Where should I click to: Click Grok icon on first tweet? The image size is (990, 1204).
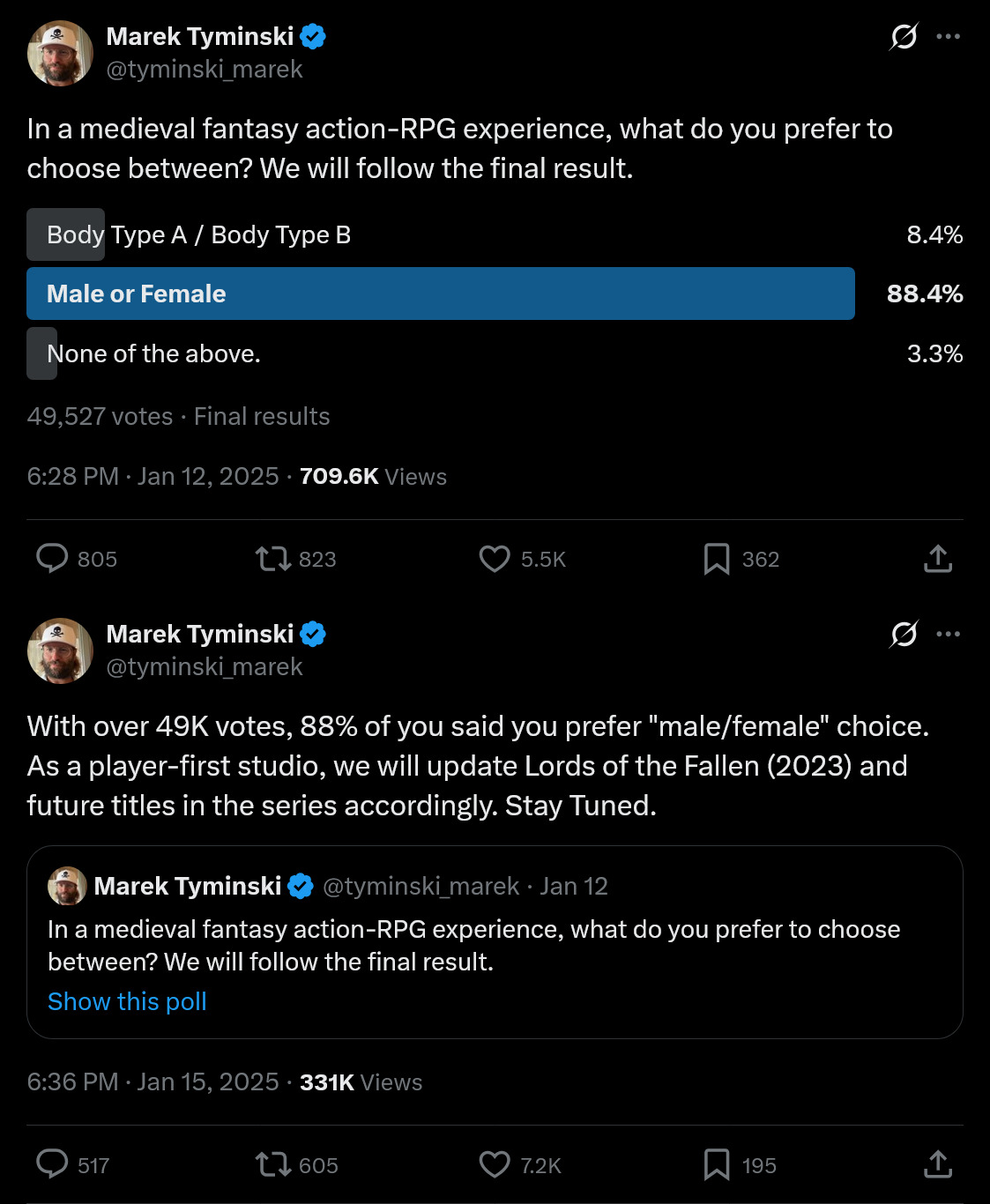(904, 37)
